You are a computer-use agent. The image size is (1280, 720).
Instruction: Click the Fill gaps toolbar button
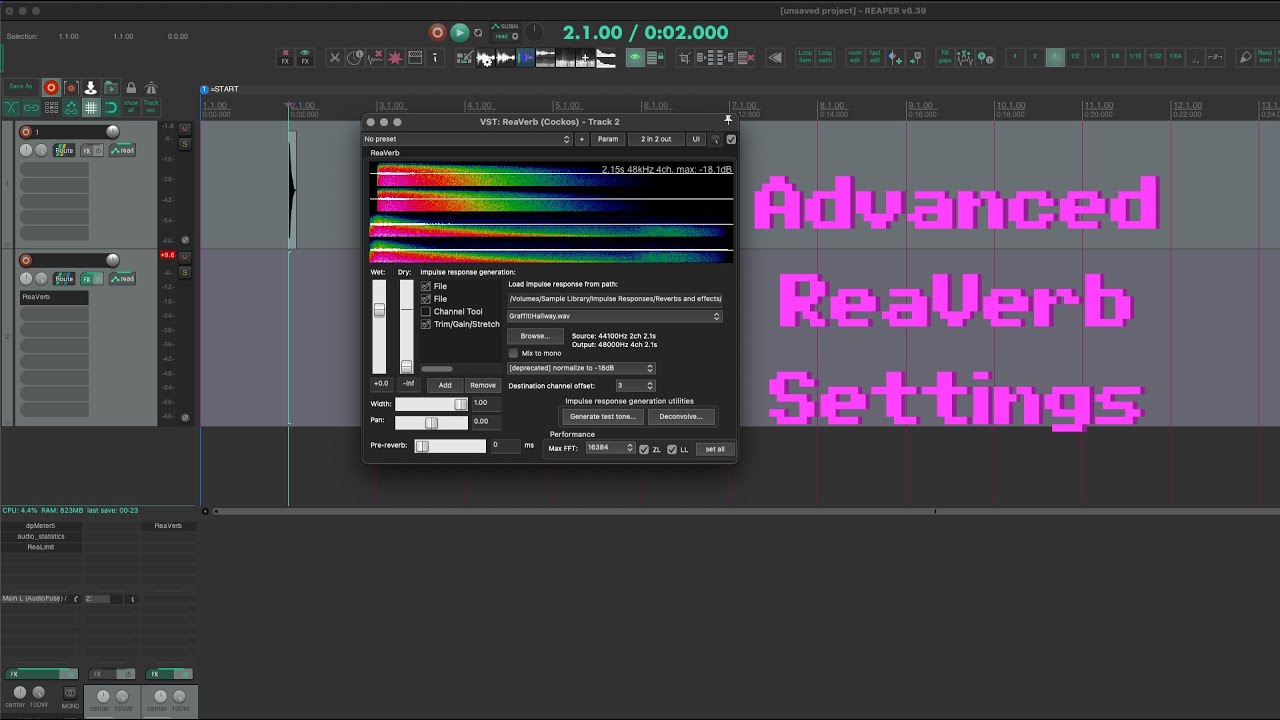[945, 58]
